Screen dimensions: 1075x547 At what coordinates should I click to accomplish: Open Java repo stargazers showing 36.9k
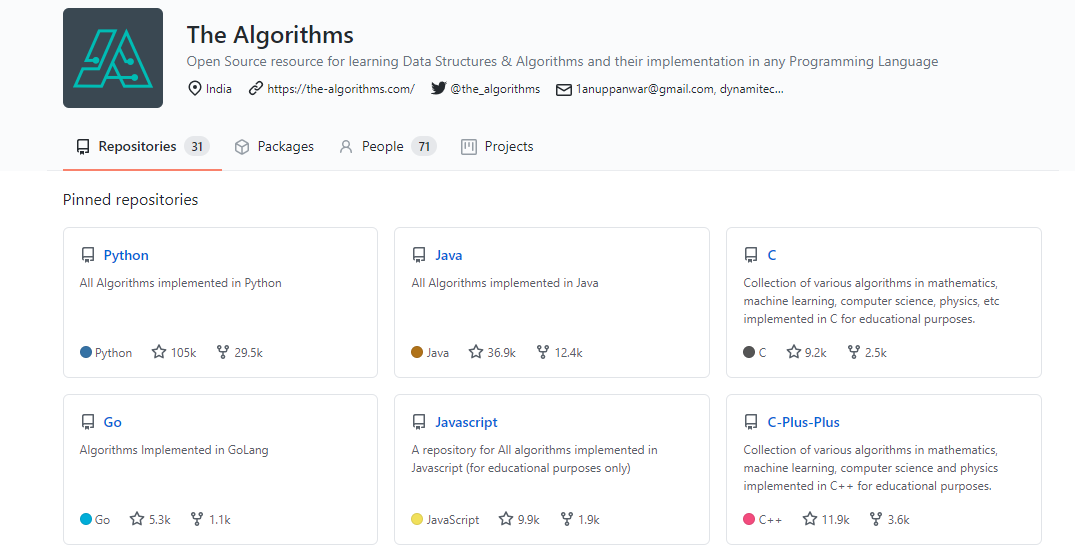pyautogui.click(x=492, y=352)
